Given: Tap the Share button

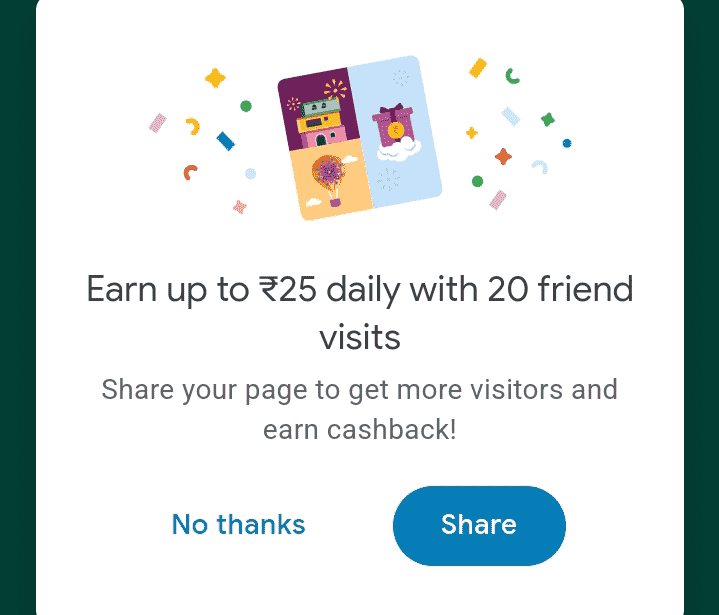Looking at the screenshot, I should 479,525.
